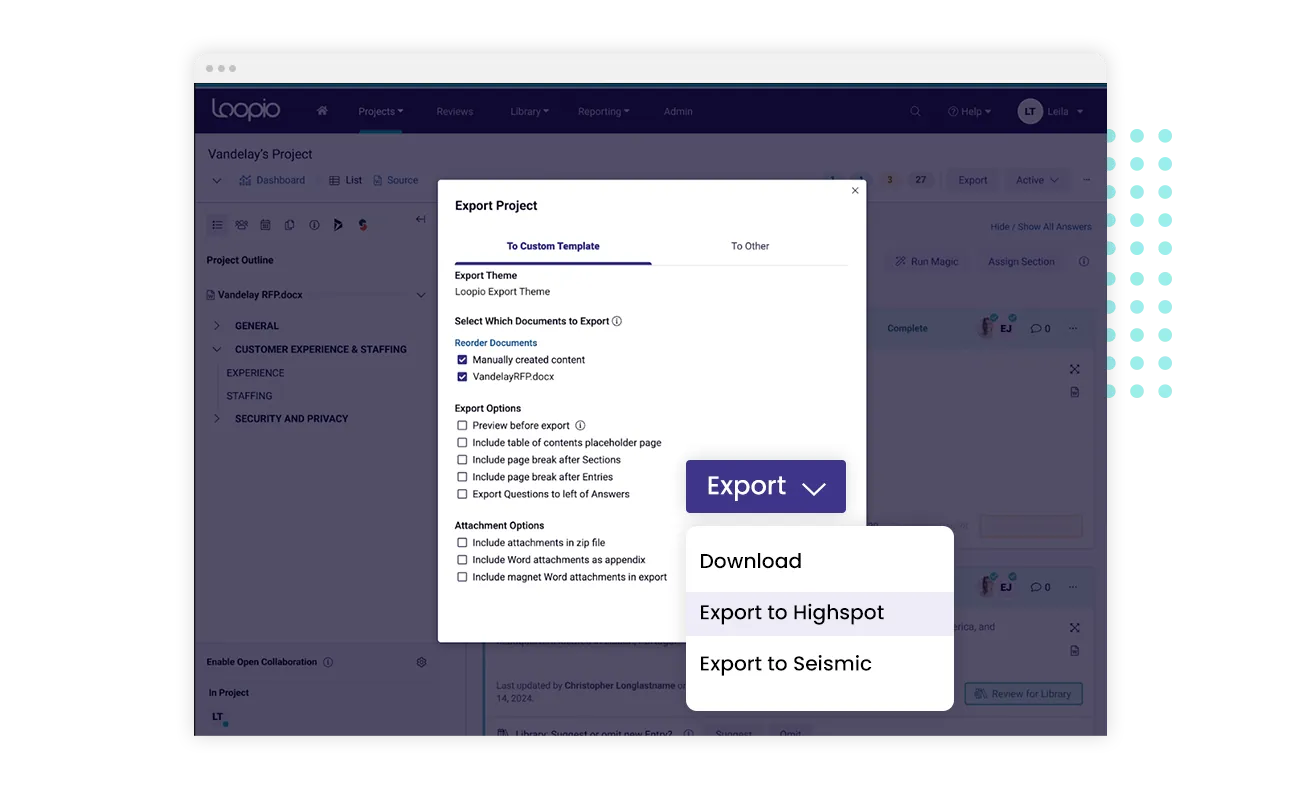Viewport: 1300px width, 800px height.
Task: Collapse sidebar using the left arrow icon
Action: point(420,220)
